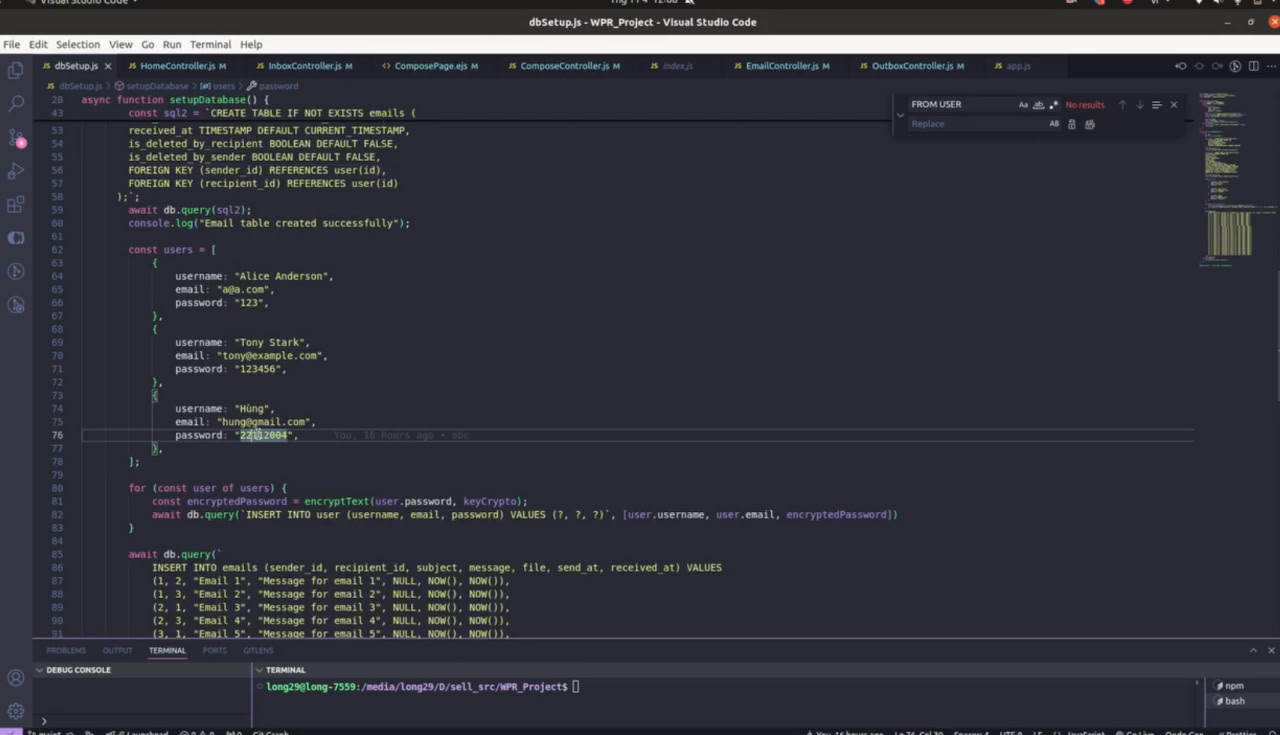The height and width of the screenshot is (735, 1280).
Task: Show the Output panel tab
Action: point(117,651)
